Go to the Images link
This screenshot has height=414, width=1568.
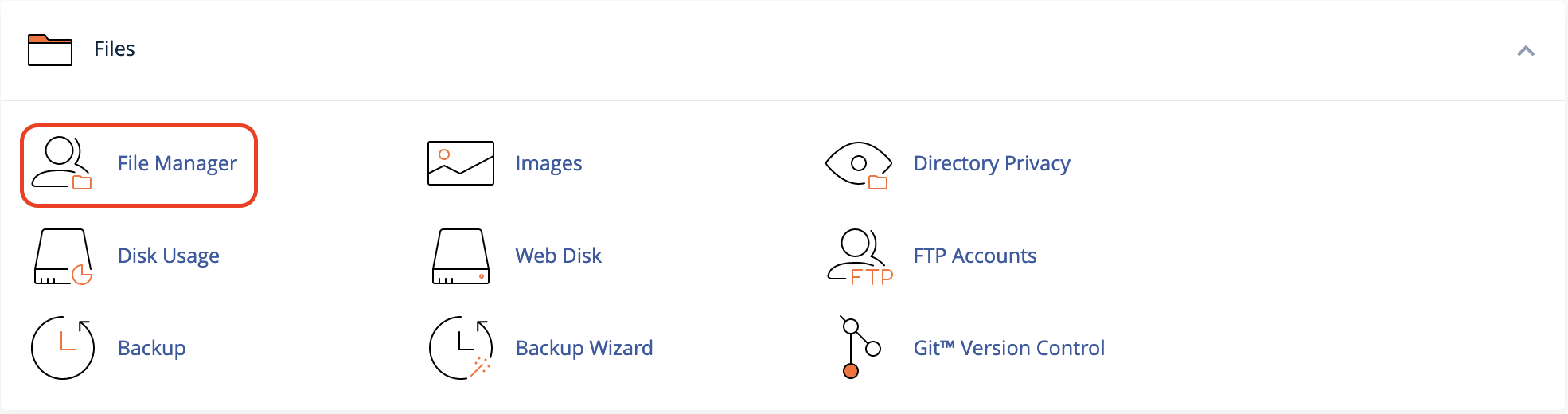tap(548, 163)
